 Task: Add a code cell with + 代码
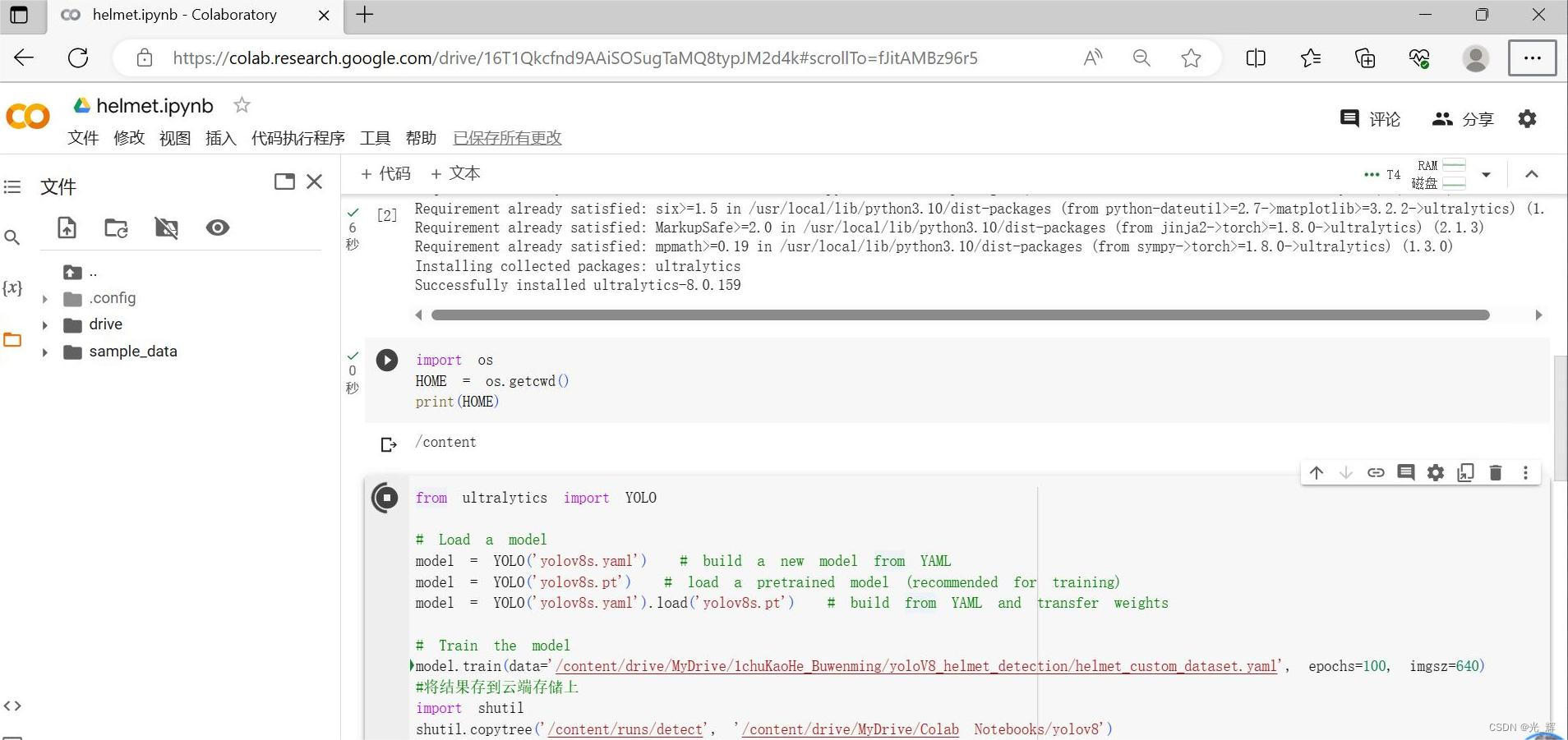tap(385, 174)
